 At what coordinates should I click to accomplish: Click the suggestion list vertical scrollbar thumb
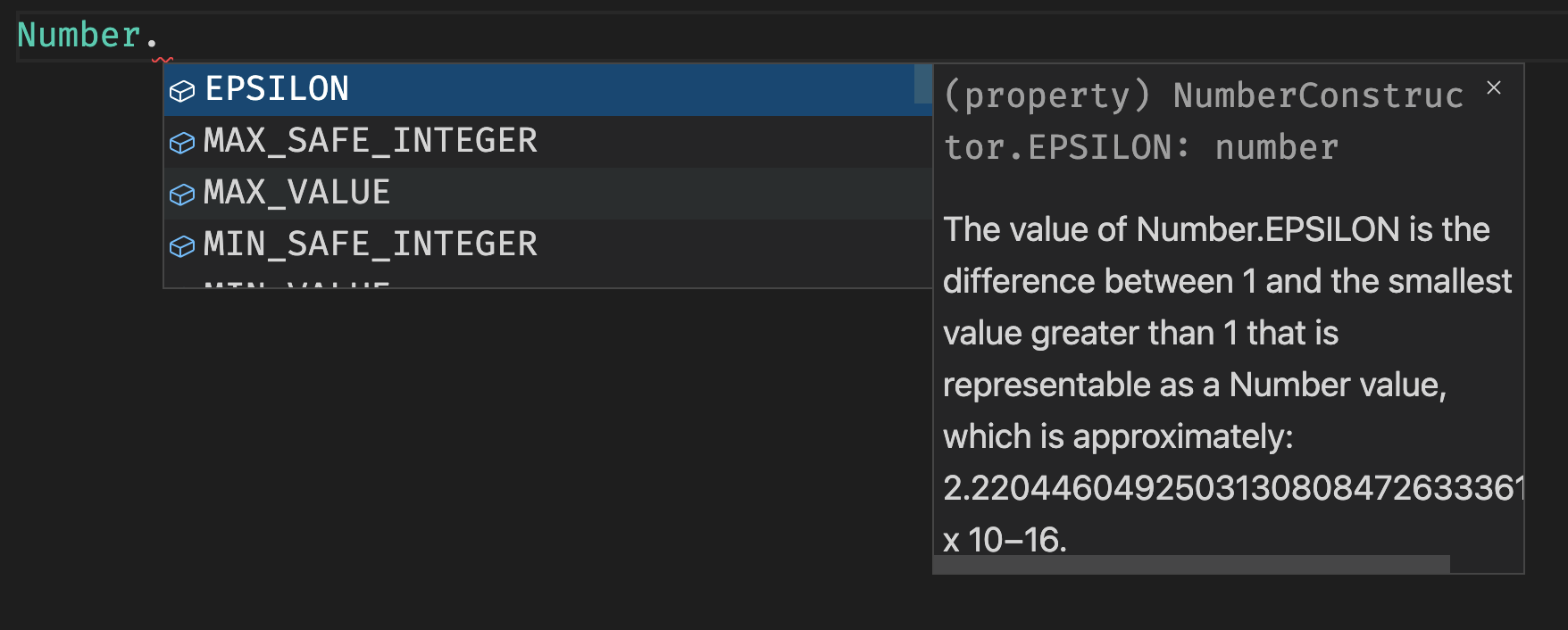click(922, 84)
